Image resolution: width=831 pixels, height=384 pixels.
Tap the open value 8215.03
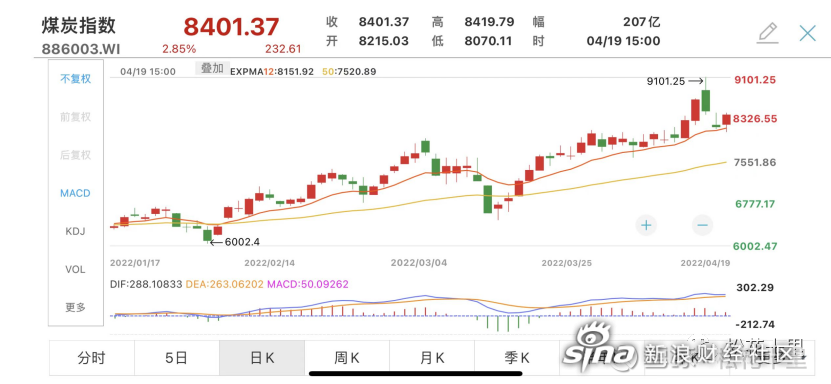coord(384,41)
